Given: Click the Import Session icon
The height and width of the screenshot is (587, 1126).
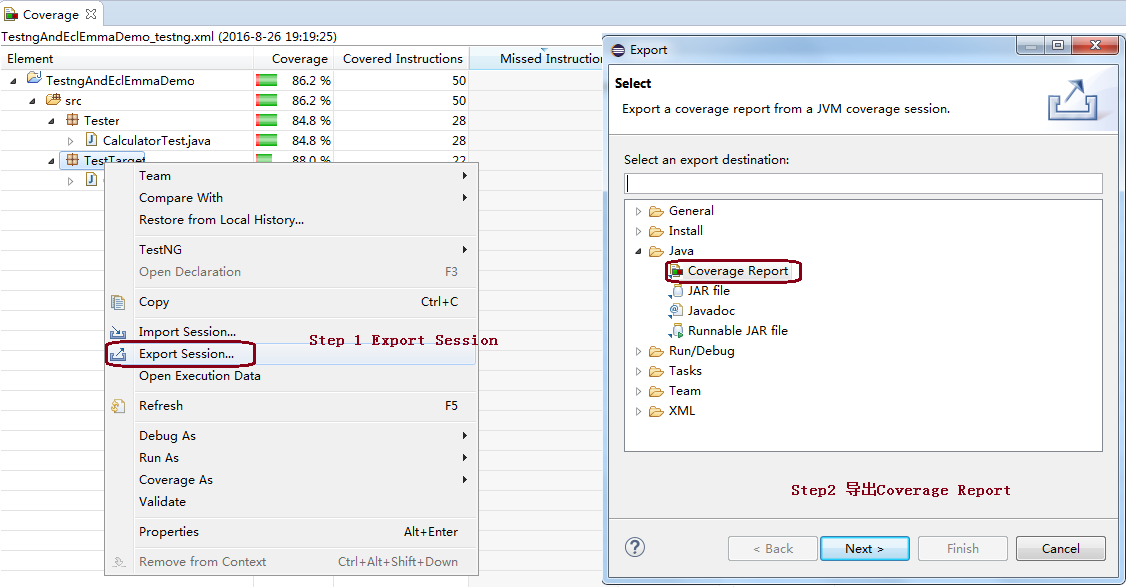Looking at the screenshot, I should [118, 332].
